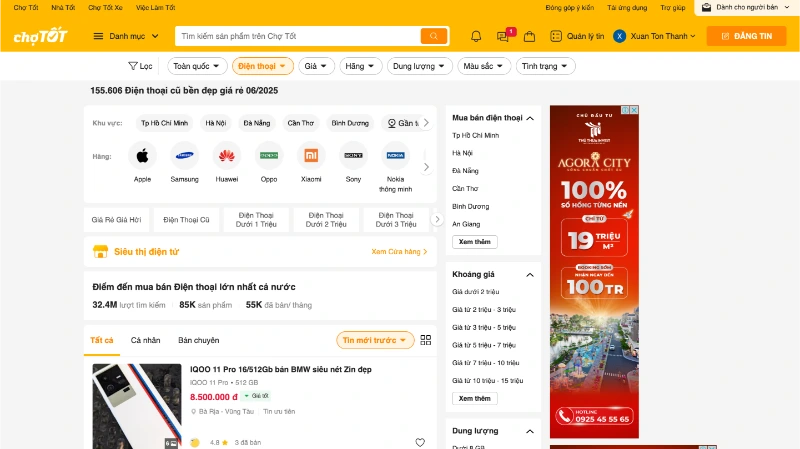Open the Giá filter dropdown

pyautogui.click(x=316, y=66)
